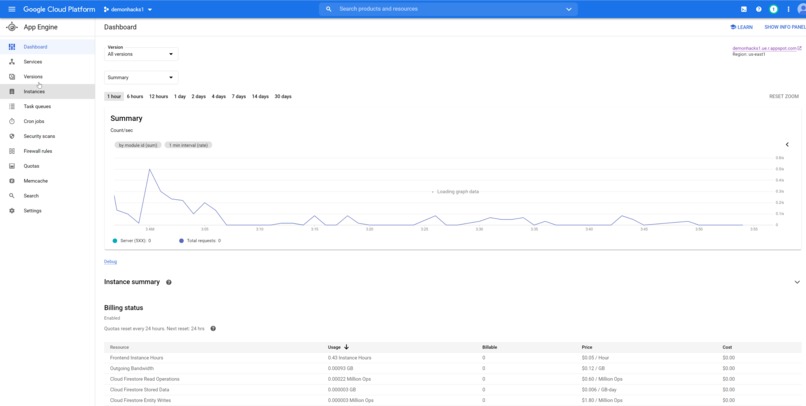806x406 pixels.
Task: Click the quotas reset help icon
Action: 213,328
